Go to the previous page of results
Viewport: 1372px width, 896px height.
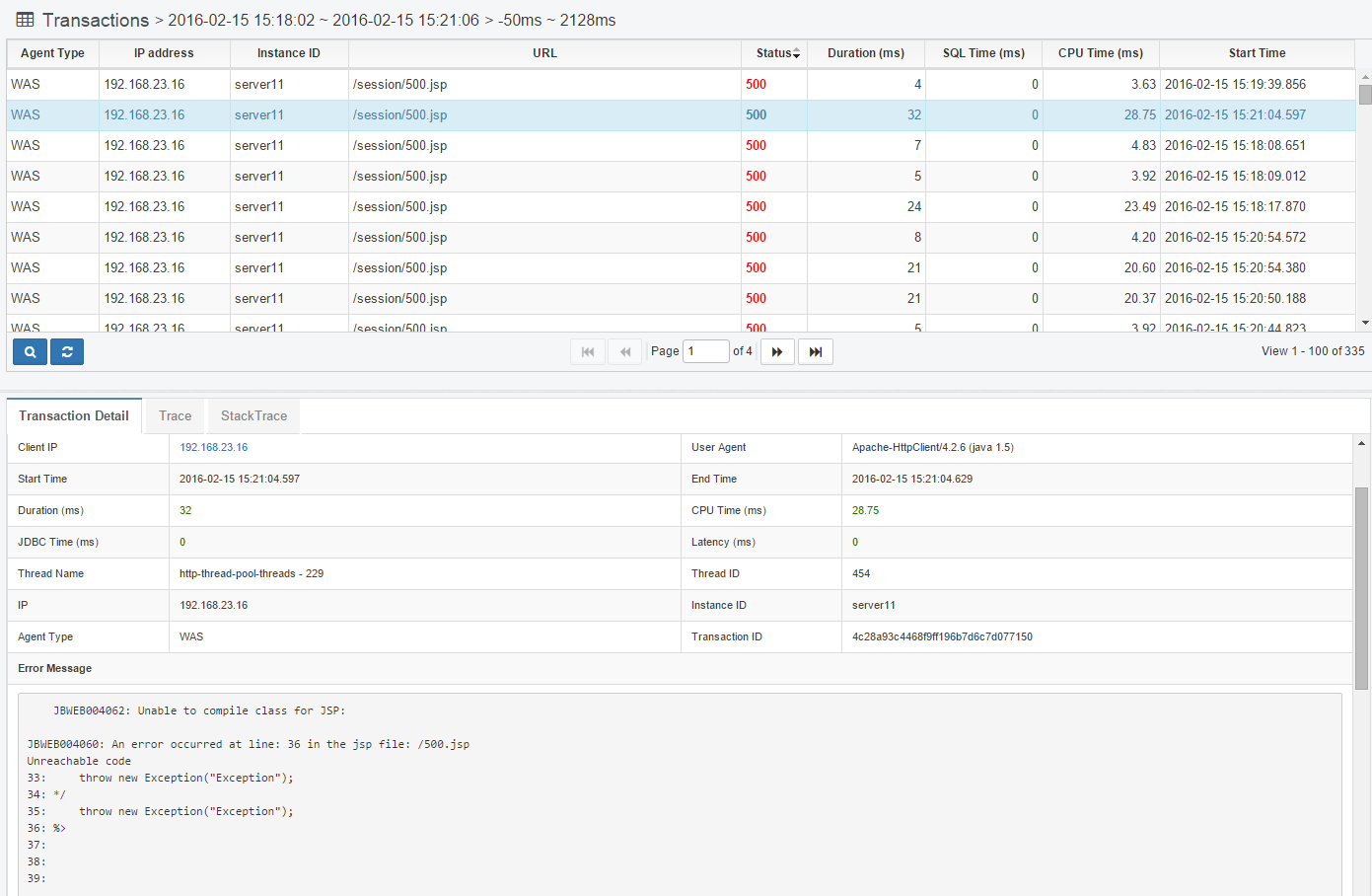[x=625, y=352]
